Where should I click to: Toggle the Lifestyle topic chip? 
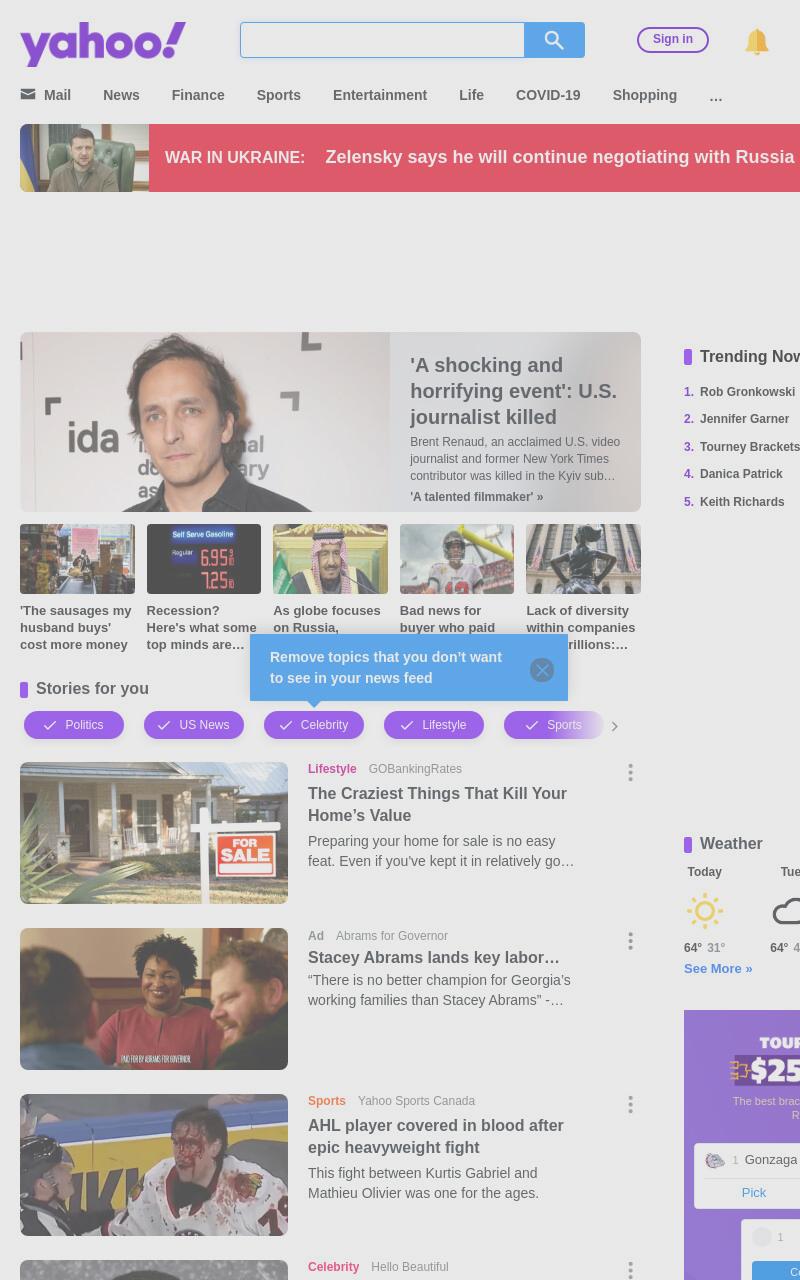click(434, 725)
